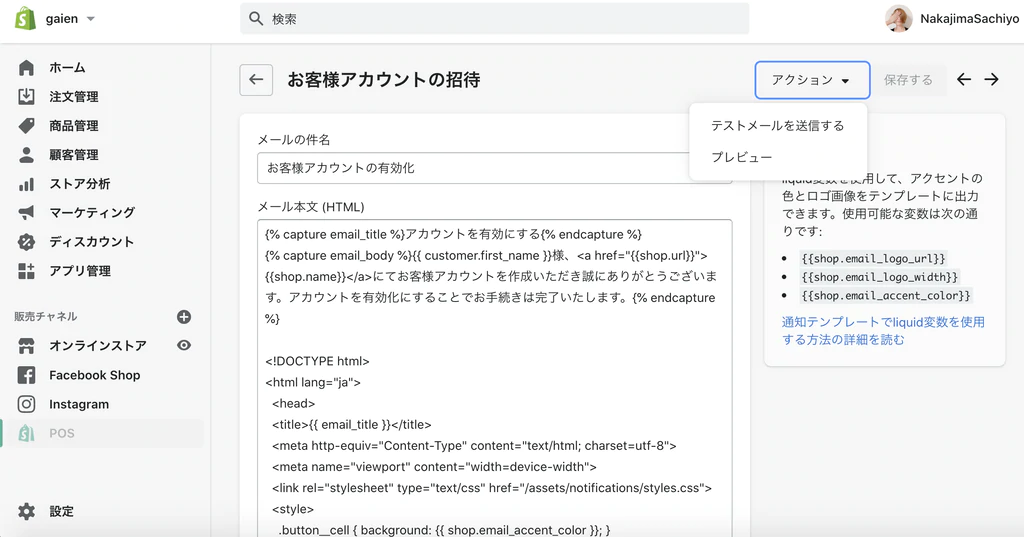Click the 検索 search bar
This screenshot has height=537, width=1024.
tap(494, 19)
